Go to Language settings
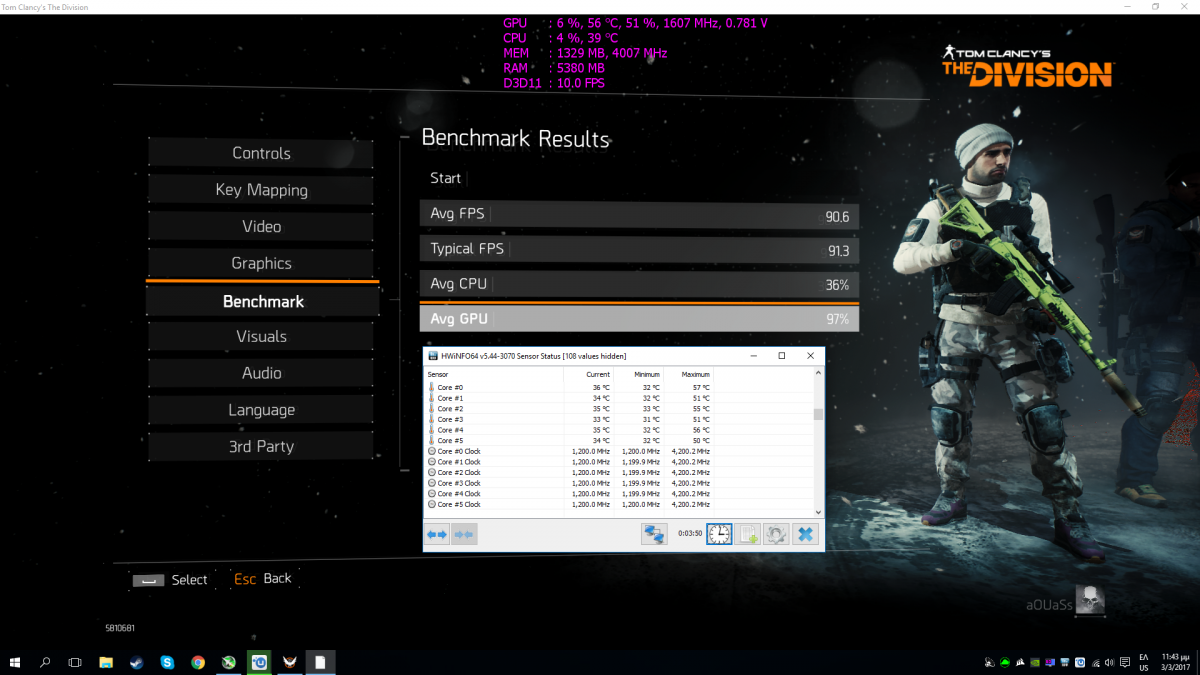This screenshot has height=675, width=1200. pos(261,410)
